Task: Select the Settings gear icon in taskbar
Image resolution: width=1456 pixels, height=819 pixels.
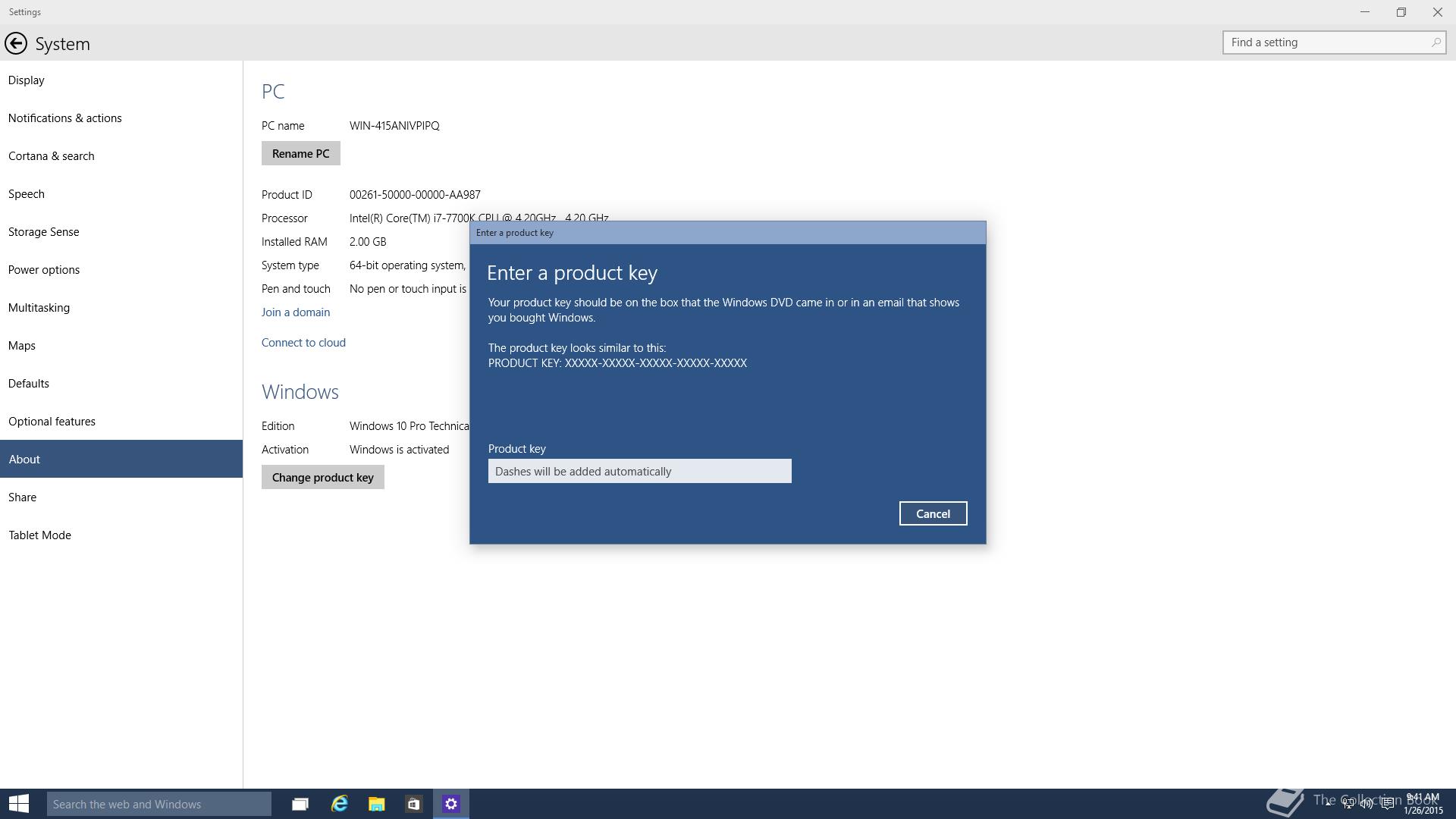Action: pos(451,804)
